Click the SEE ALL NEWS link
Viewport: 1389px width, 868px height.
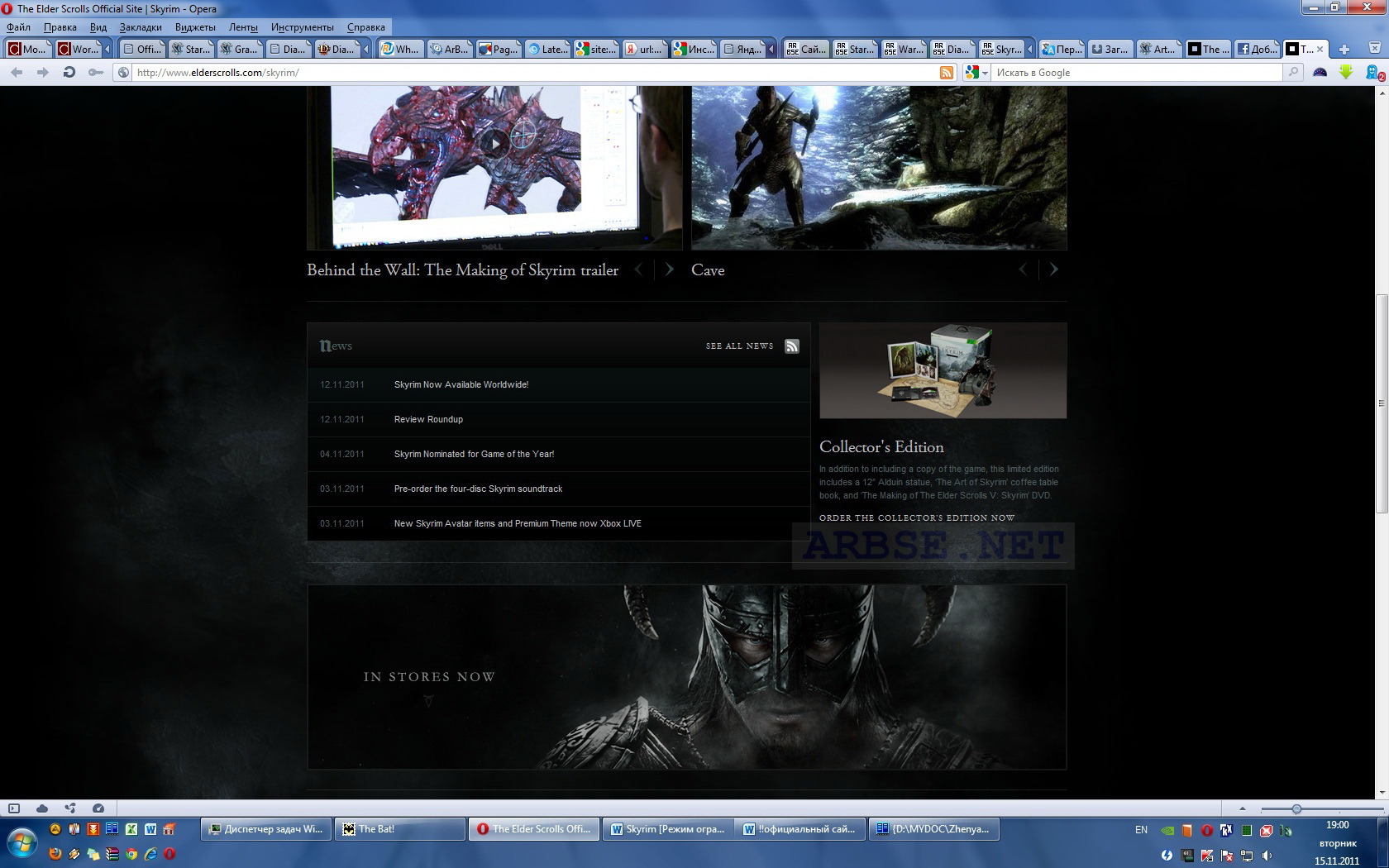(x=739, y=346)
